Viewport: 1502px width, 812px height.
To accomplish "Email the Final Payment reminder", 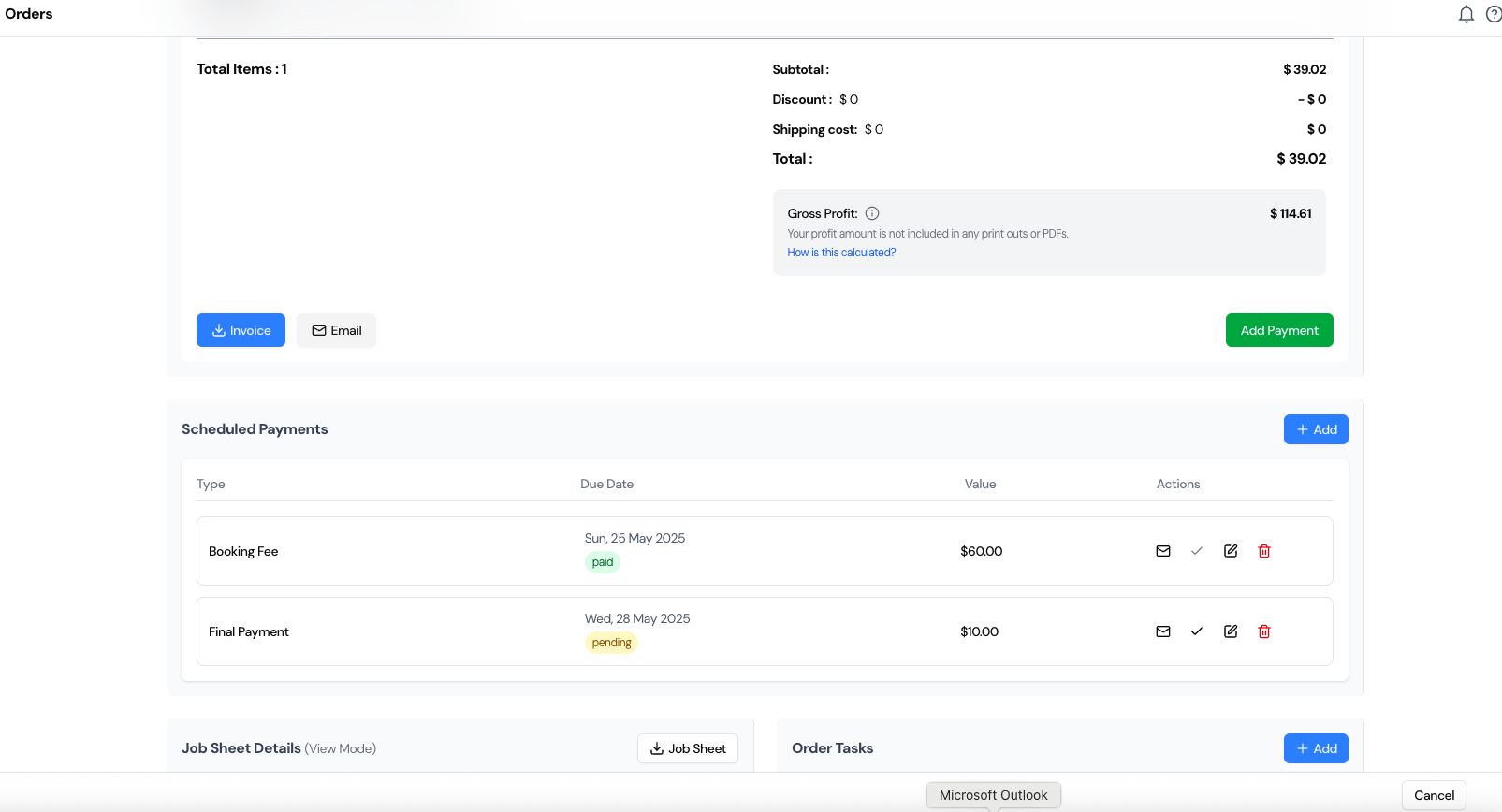I will click(x=1163, y=631).
